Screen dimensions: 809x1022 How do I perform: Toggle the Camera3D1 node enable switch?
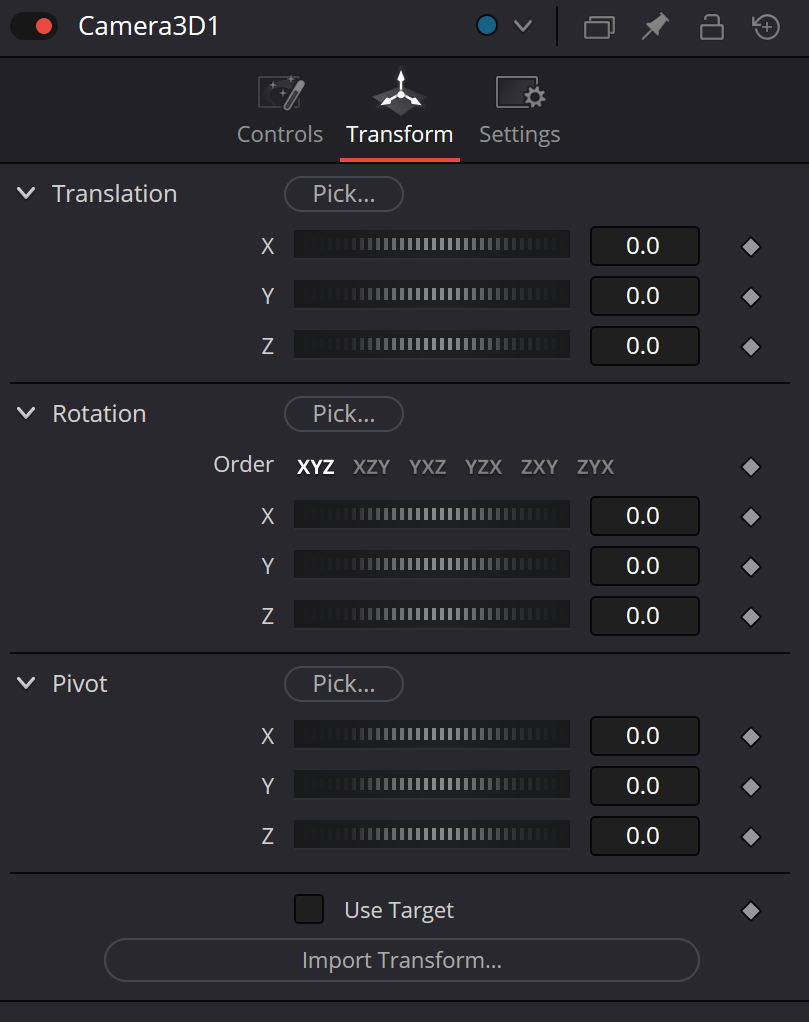coord(34,27)
